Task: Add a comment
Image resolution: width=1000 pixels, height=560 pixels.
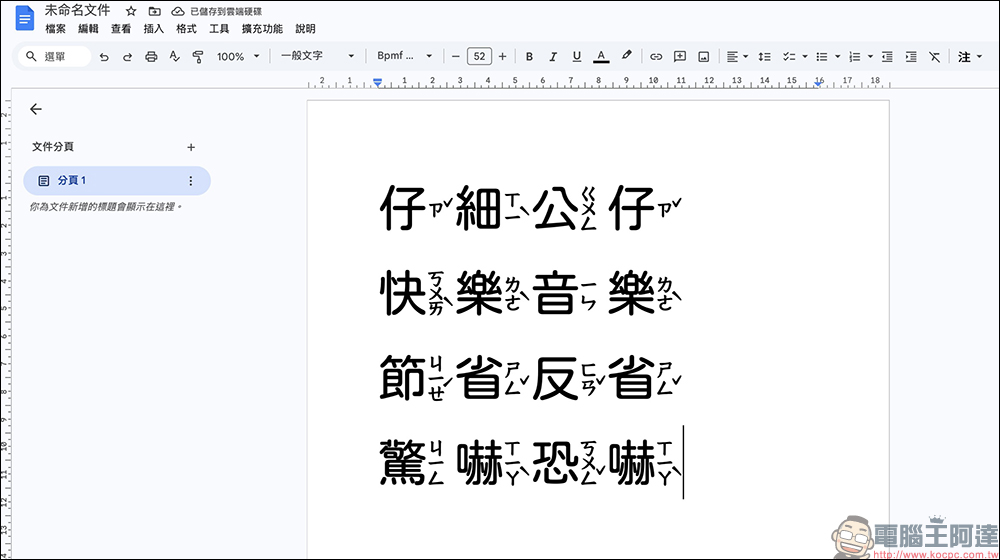Action: tap(680, 57)
